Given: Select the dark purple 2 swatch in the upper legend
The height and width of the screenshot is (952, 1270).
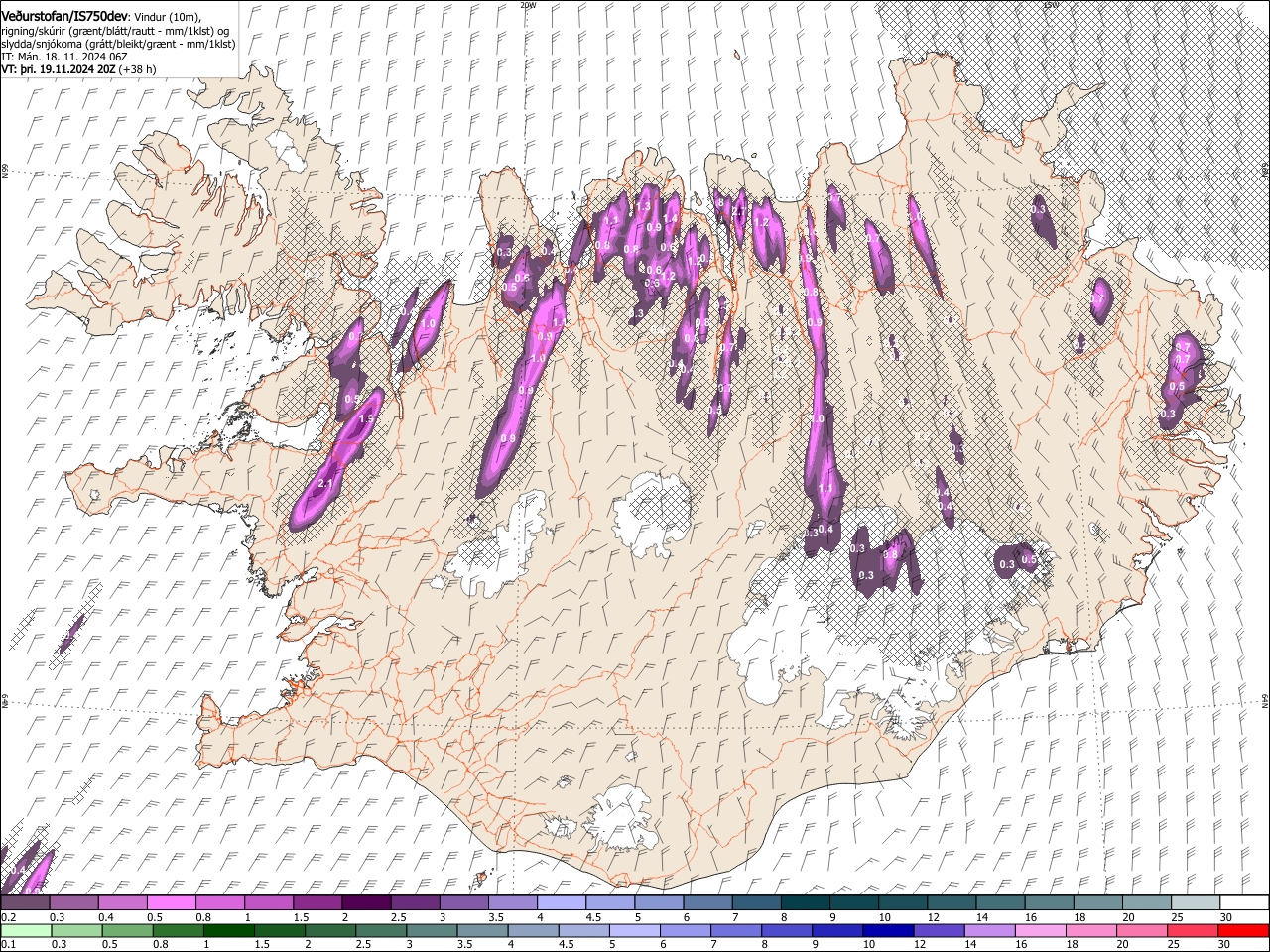Looking at the screenshot, I should 366,903.
